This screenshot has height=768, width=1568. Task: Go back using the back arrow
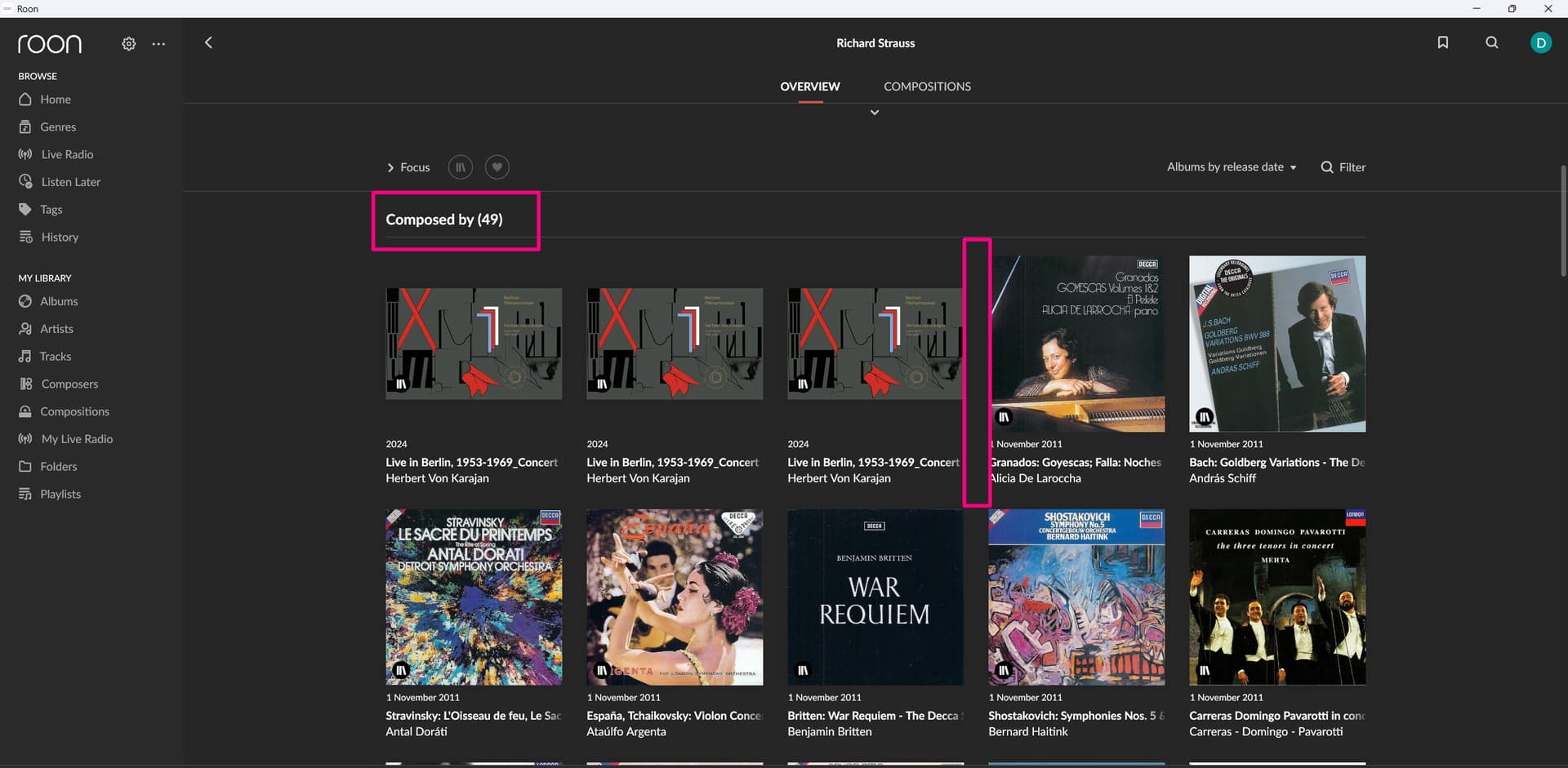click(x=208, y=42)
